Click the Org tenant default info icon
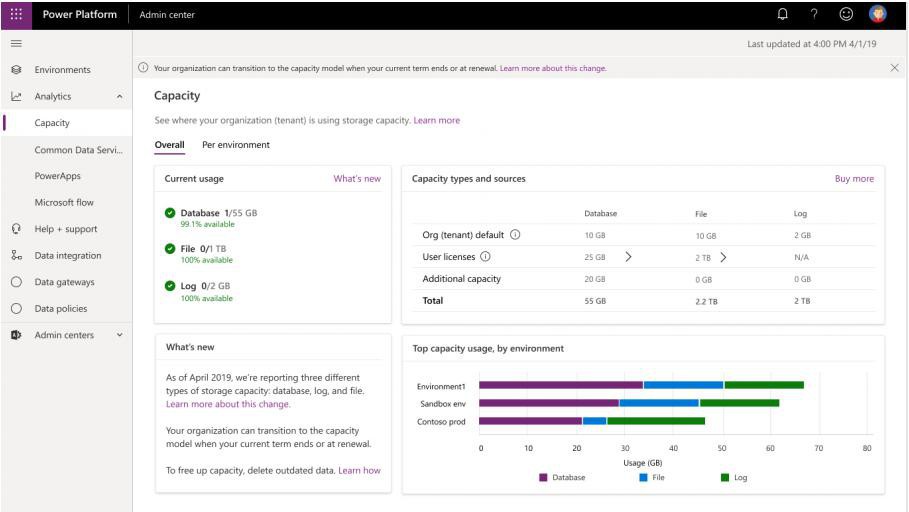909x512 pixels. (x=515, y=235)
